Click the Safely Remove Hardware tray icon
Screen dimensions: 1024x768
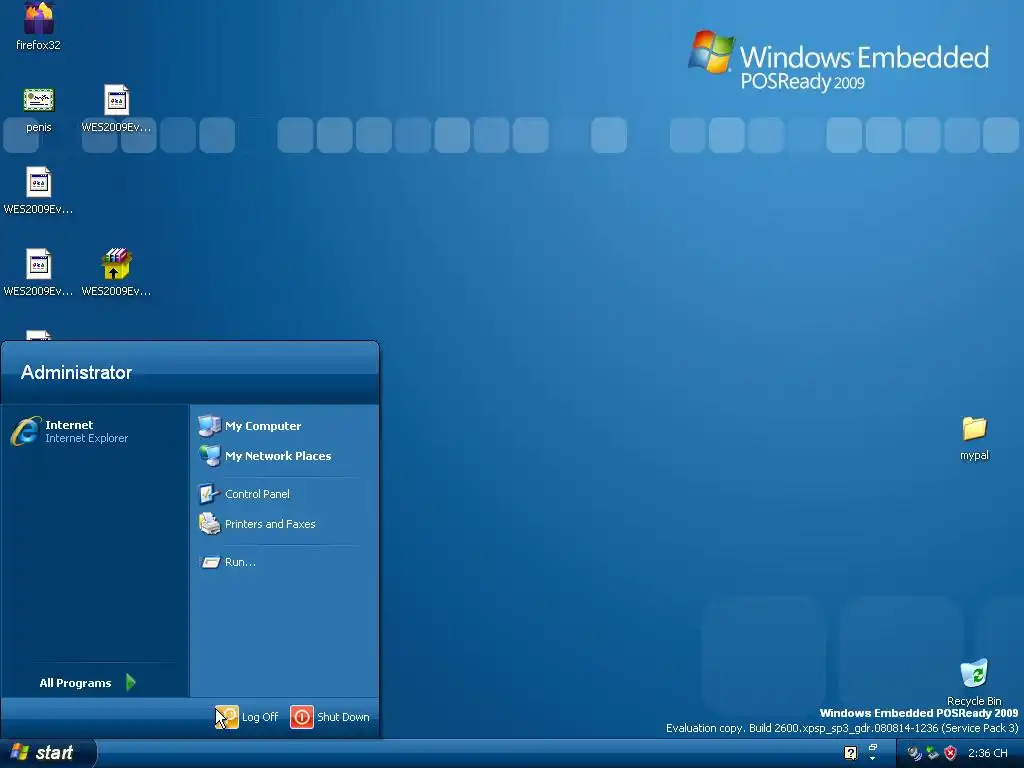pos(933,753)
